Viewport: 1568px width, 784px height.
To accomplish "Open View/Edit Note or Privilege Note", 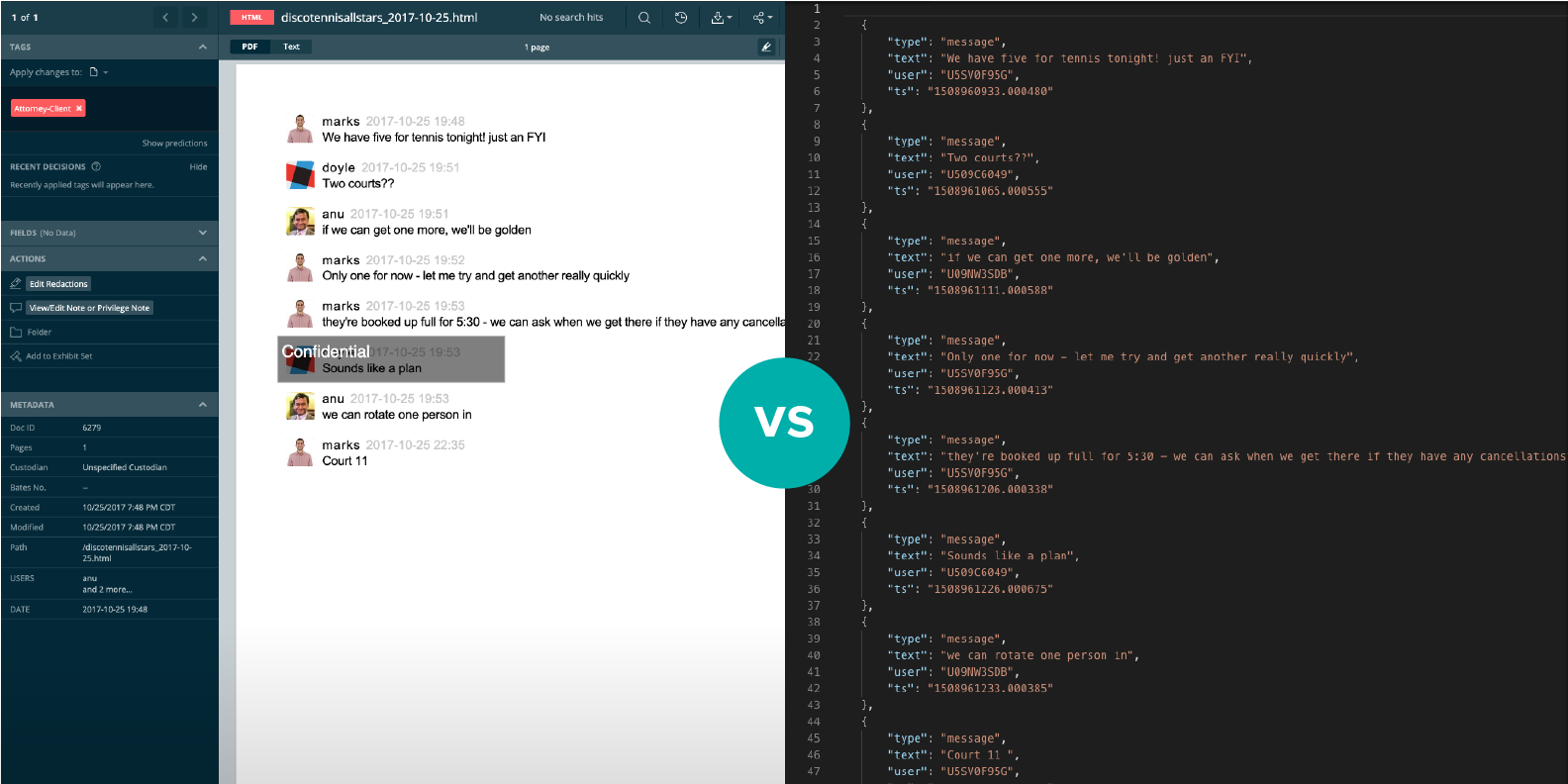I will (89, 308).
